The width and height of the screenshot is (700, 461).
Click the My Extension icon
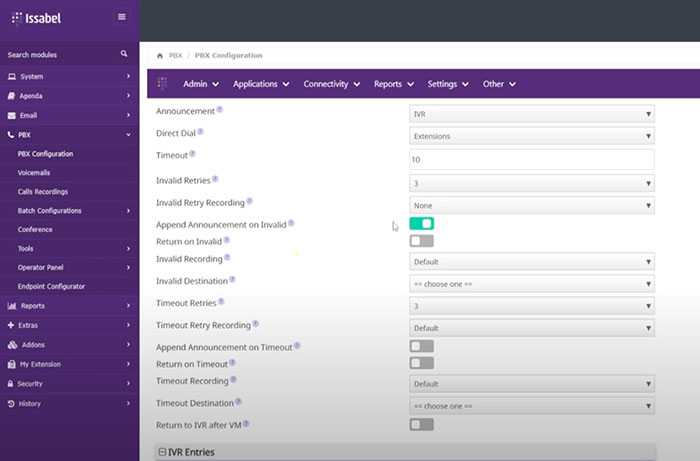coord(12,364)
